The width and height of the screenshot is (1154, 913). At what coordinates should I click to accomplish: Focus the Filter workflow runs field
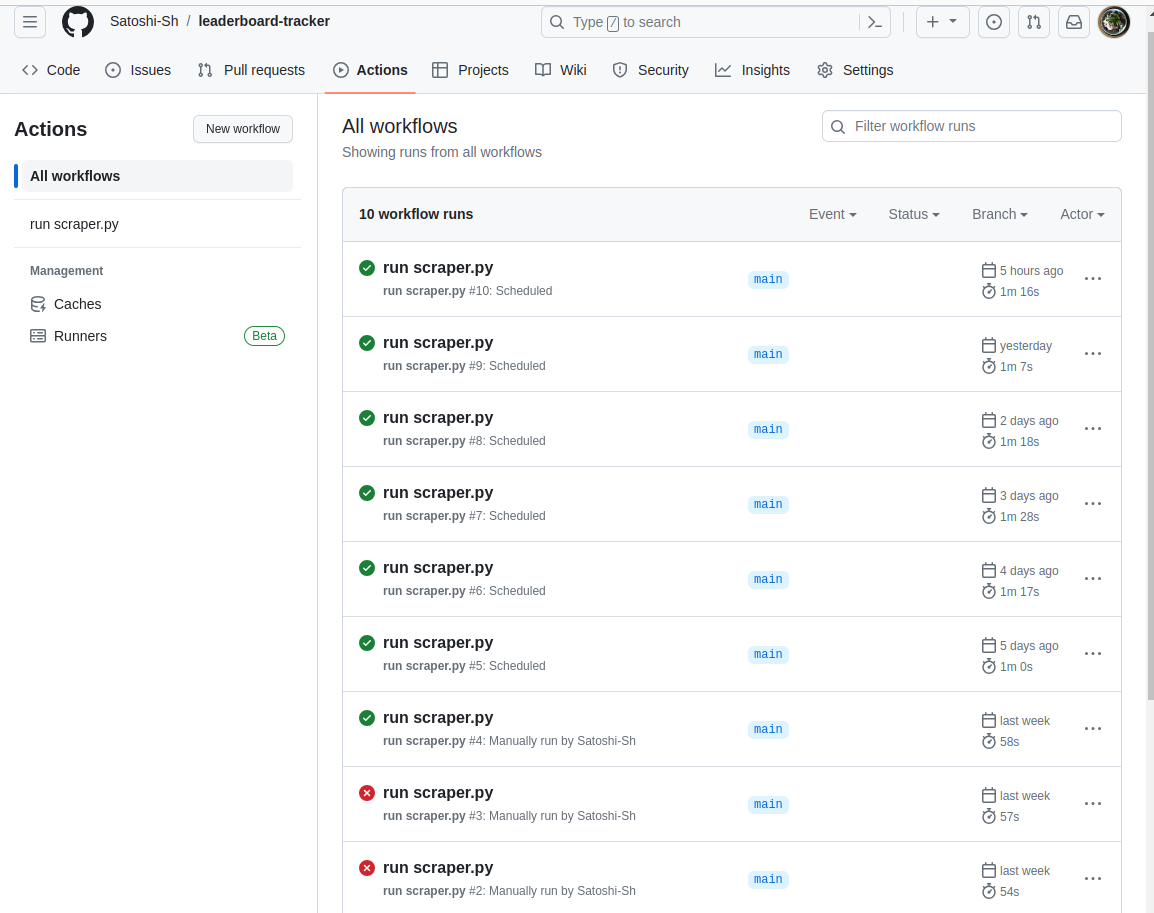pyautogui.click(x=971, y=127)
